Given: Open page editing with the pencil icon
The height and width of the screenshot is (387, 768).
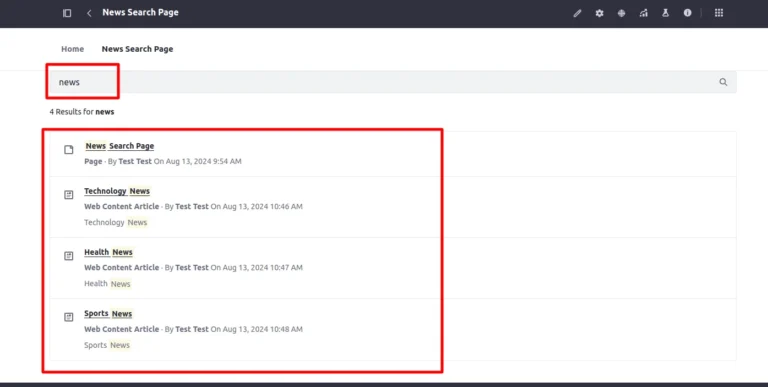Looking at the screenshot, I should click(x=577, y=13).
